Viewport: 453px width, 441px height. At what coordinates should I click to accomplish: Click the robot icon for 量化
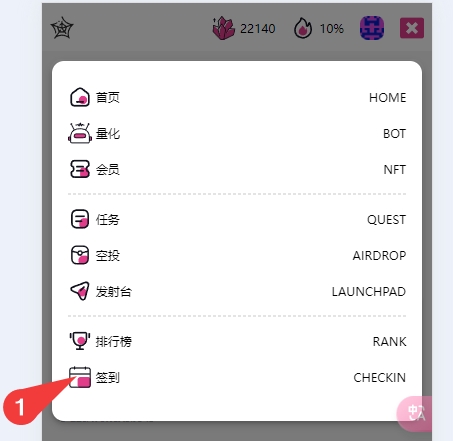coord(80,133)
